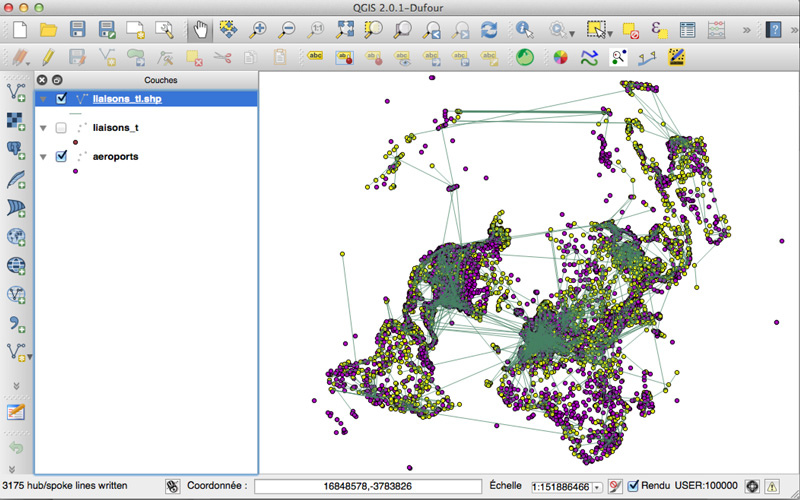Viewport: 800px width, 500px height.
Task: Click the Zoom Full extent icon
Action: 345,30
